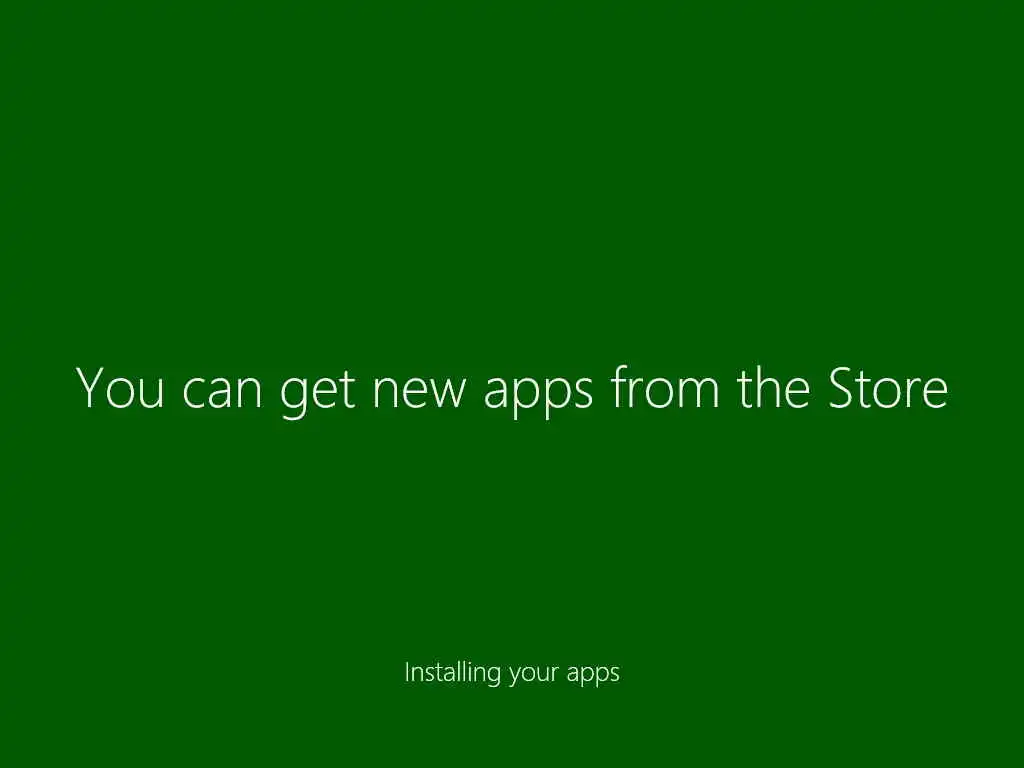Click the letter 'g' in 'get'
This screenshot has width=1024, height=768.
294,398
